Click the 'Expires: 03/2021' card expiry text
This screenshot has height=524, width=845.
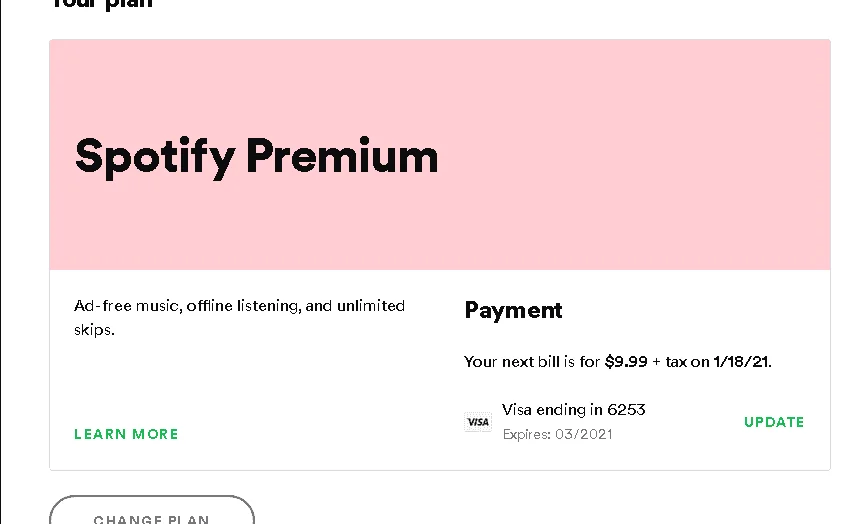[x=557, y=434]
